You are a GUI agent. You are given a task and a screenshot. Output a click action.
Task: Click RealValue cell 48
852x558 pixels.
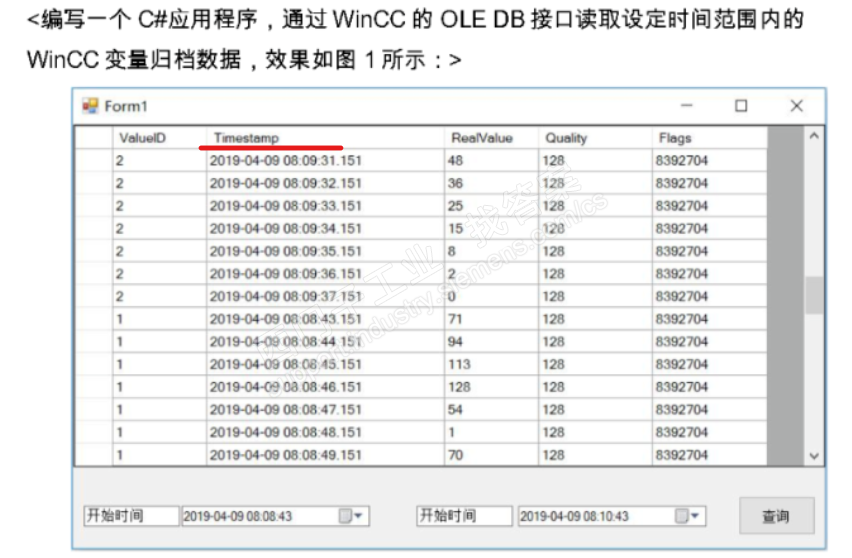pos(491,161)
